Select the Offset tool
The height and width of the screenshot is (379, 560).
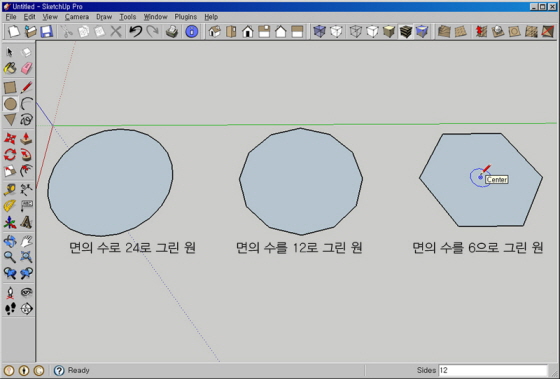26,171
